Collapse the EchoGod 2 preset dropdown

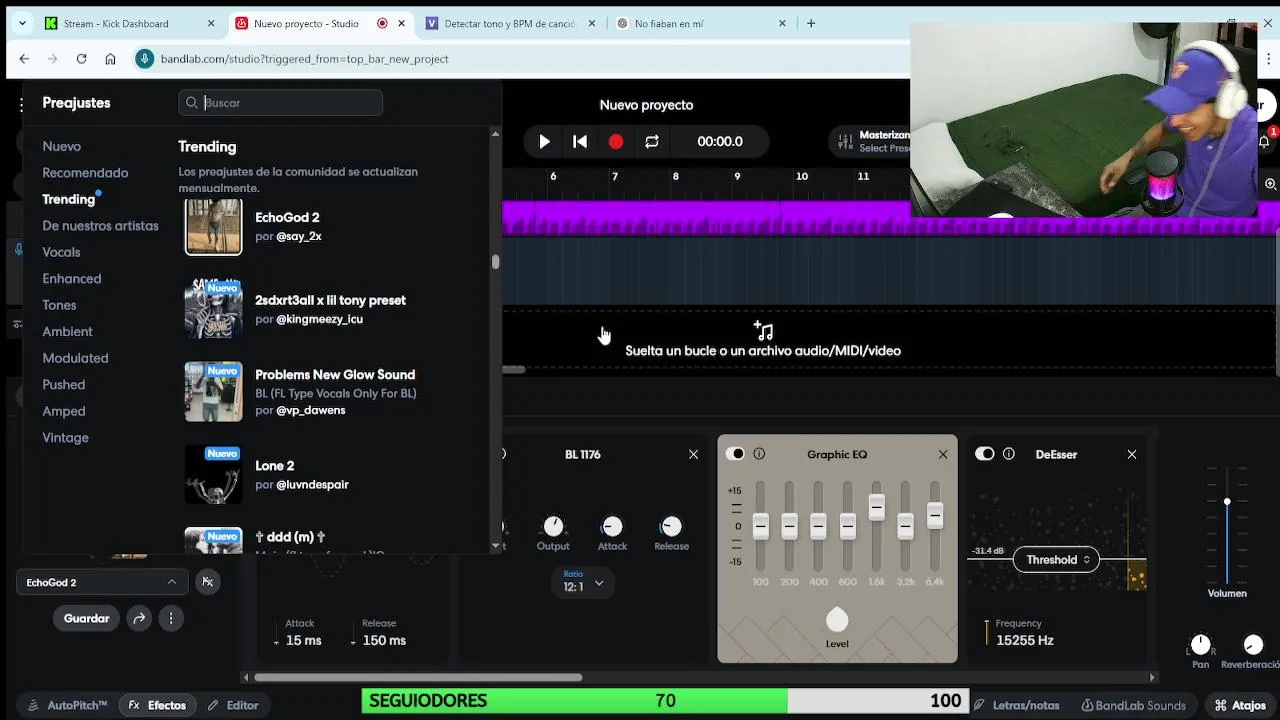pos(102,582)
